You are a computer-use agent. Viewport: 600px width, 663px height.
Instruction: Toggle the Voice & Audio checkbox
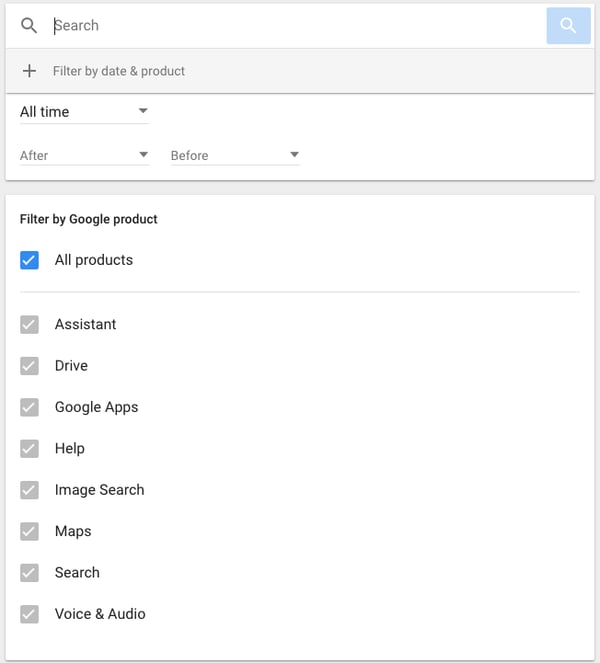[x=30, y=614]
